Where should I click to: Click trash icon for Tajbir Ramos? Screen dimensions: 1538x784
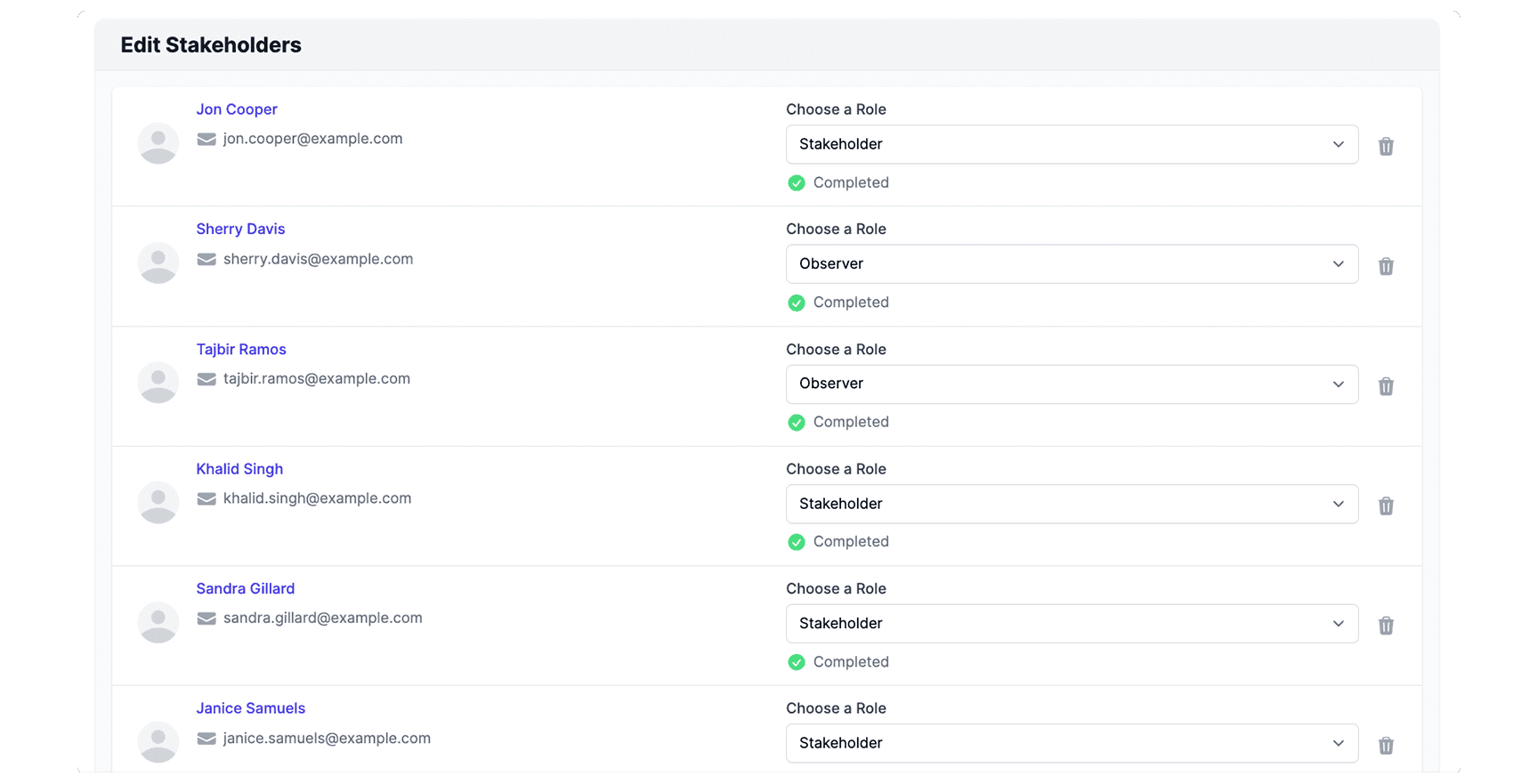coord(1386,386)
